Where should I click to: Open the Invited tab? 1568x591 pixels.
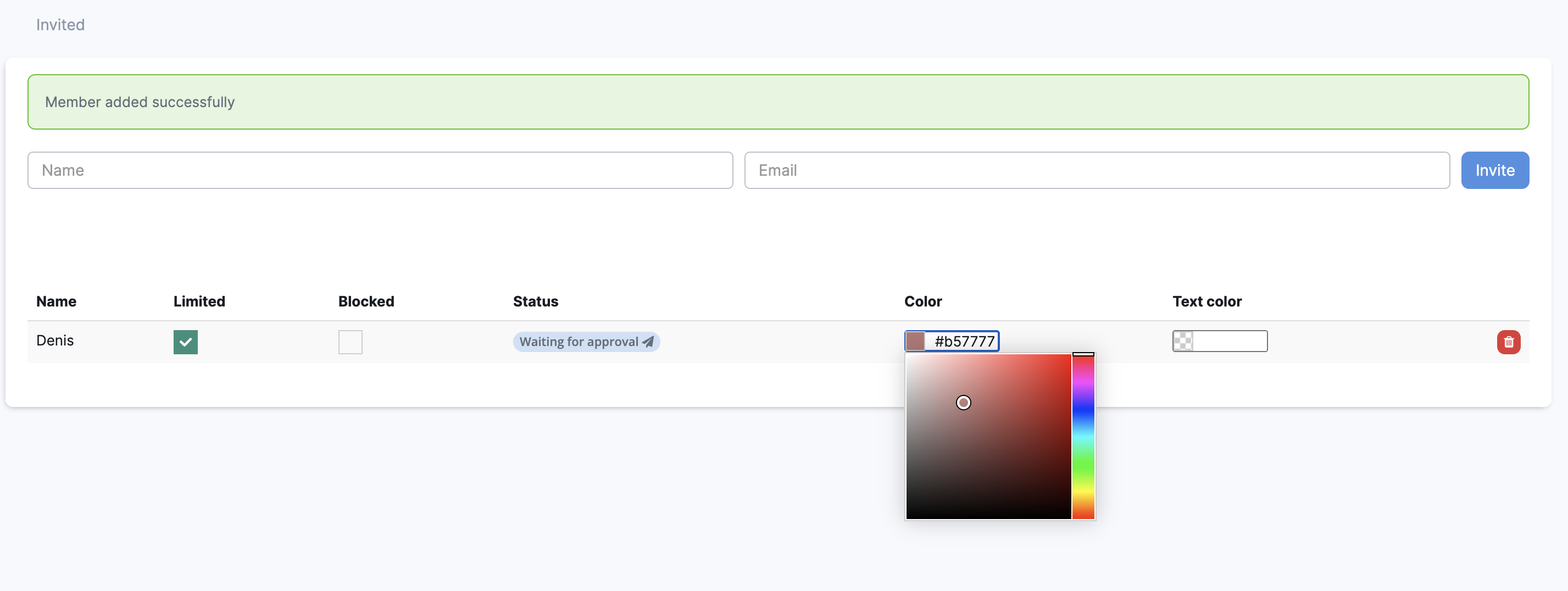point(60,25)
